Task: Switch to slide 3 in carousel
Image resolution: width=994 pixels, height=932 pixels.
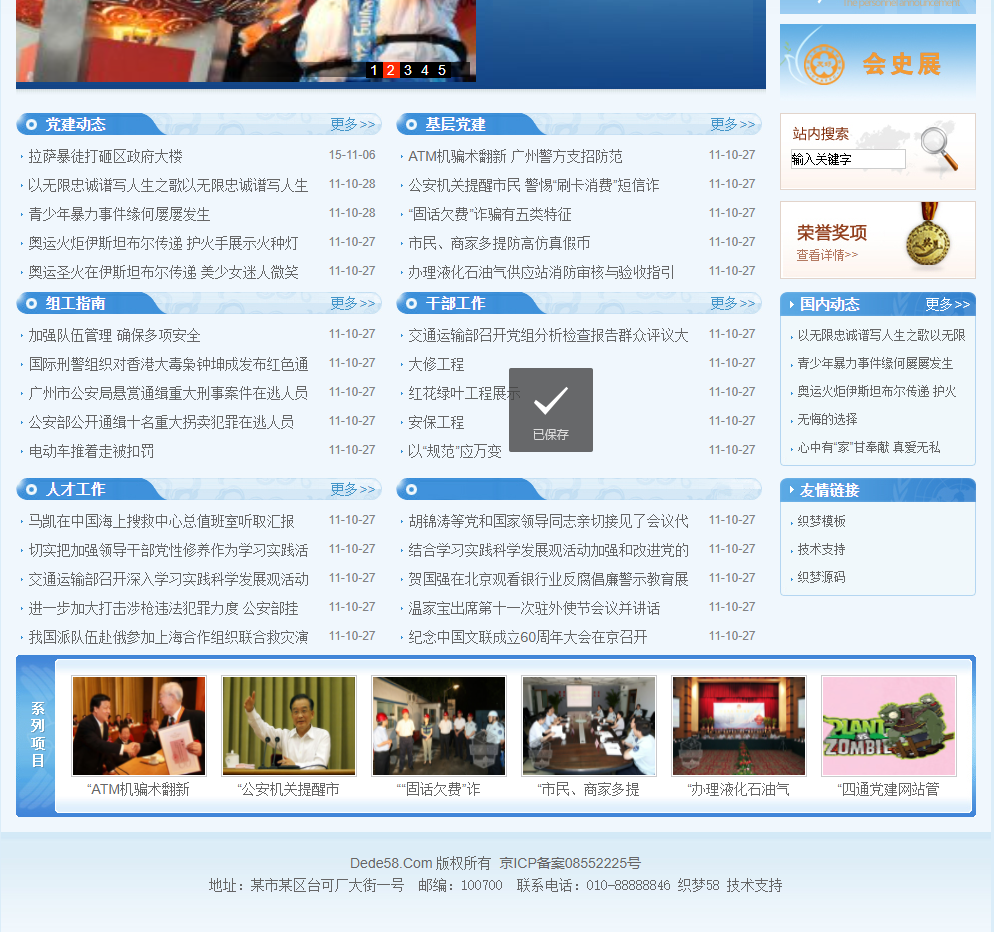Action: pyautogui.click(x=408, y=70)
